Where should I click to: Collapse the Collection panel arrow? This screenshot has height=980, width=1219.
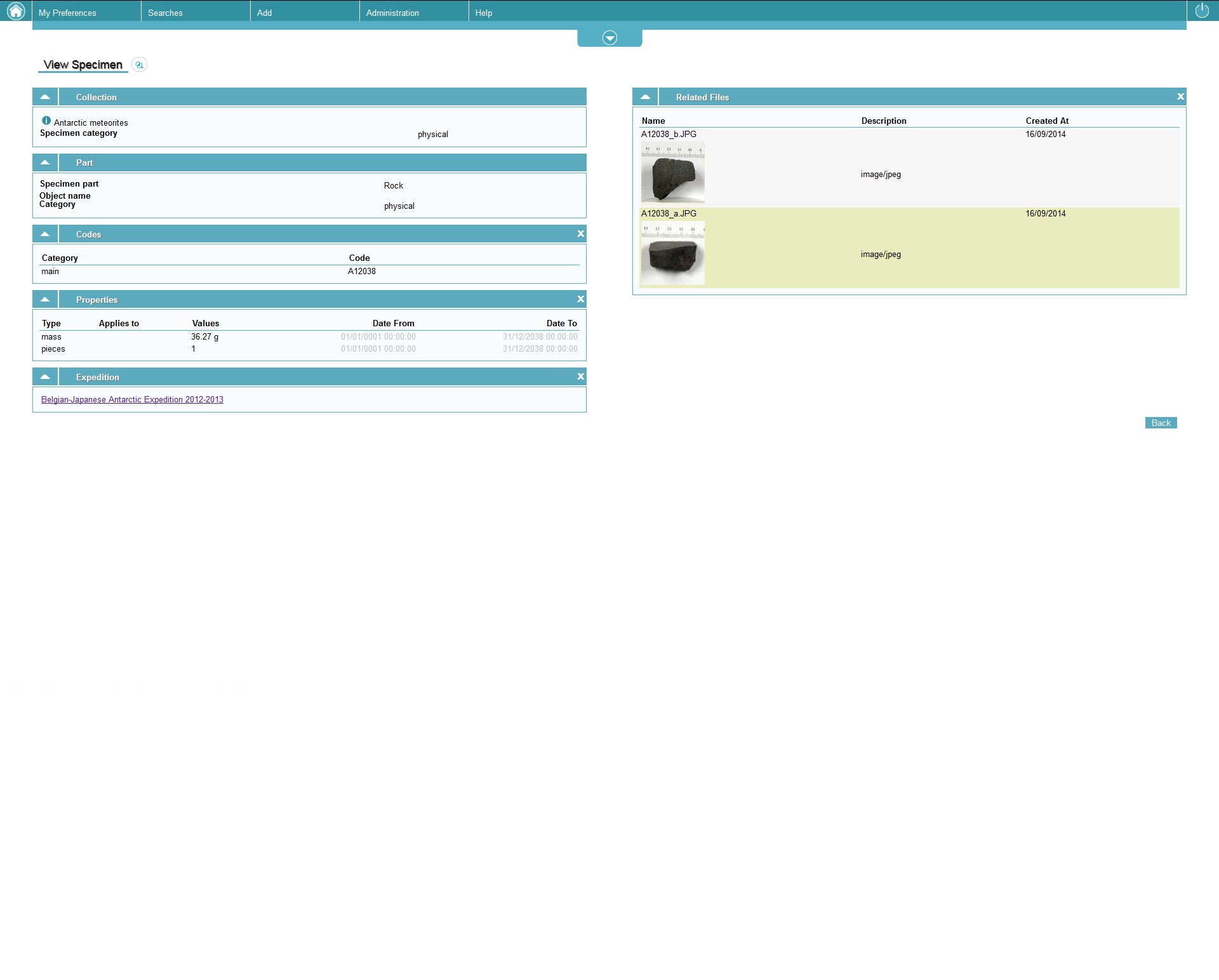point(45,97)
